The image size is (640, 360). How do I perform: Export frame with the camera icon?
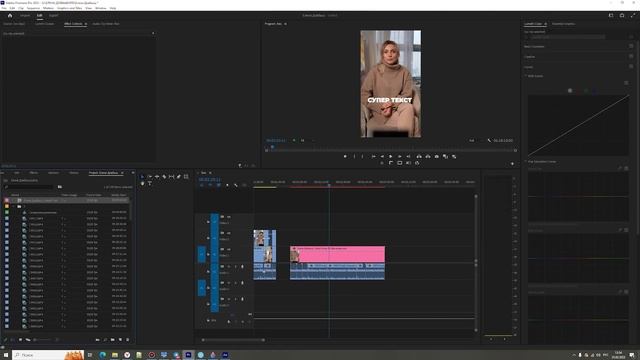[x=437, y=156]
